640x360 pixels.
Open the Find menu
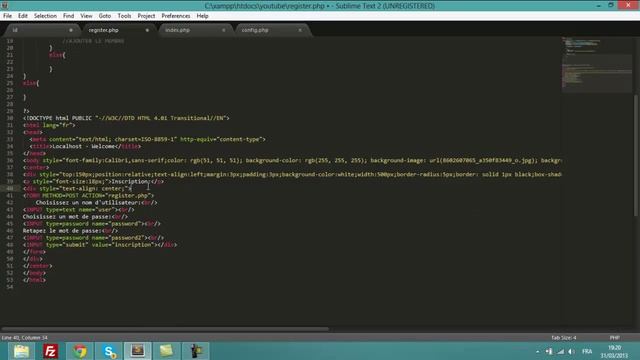68,16
